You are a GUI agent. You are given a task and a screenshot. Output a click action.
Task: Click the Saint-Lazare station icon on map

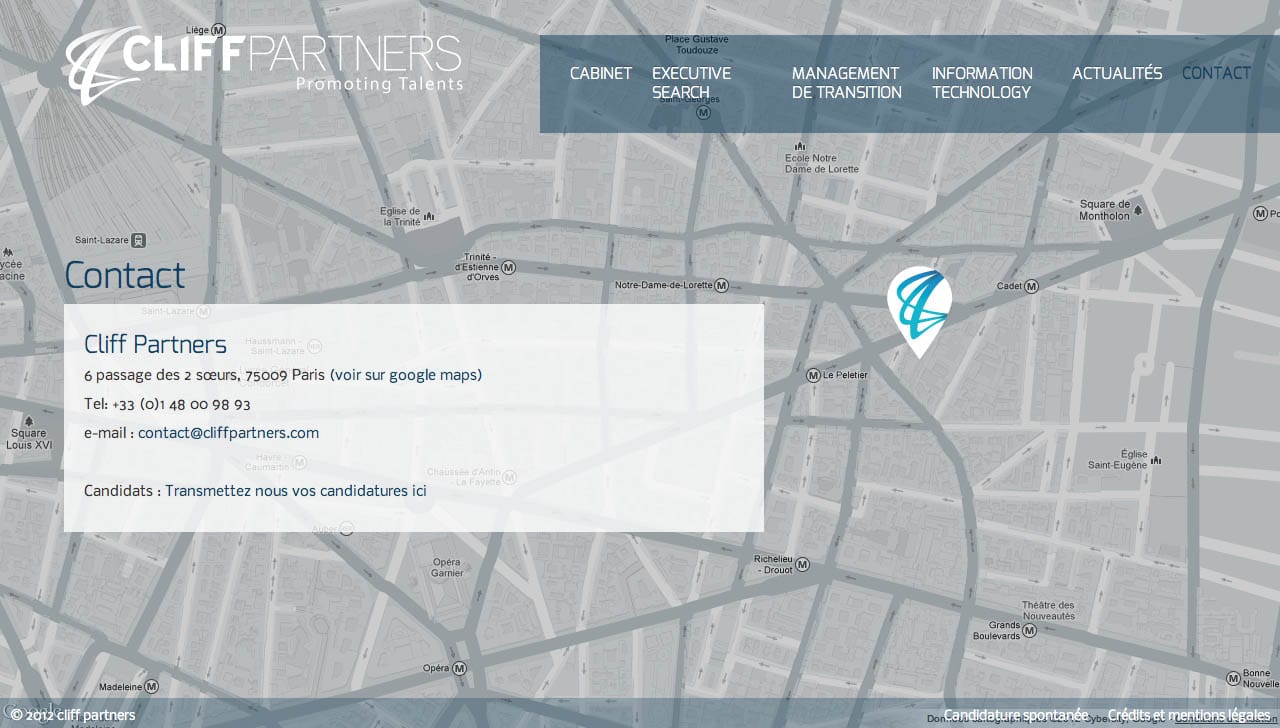click(138, 240)
